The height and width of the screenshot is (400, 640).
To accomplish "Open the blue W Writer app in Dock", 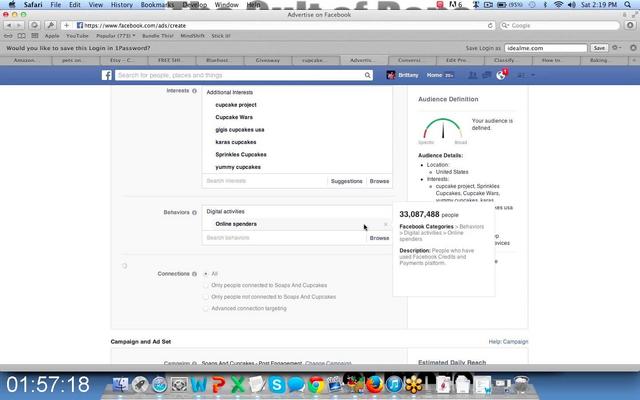I will (x=199, y=384).
